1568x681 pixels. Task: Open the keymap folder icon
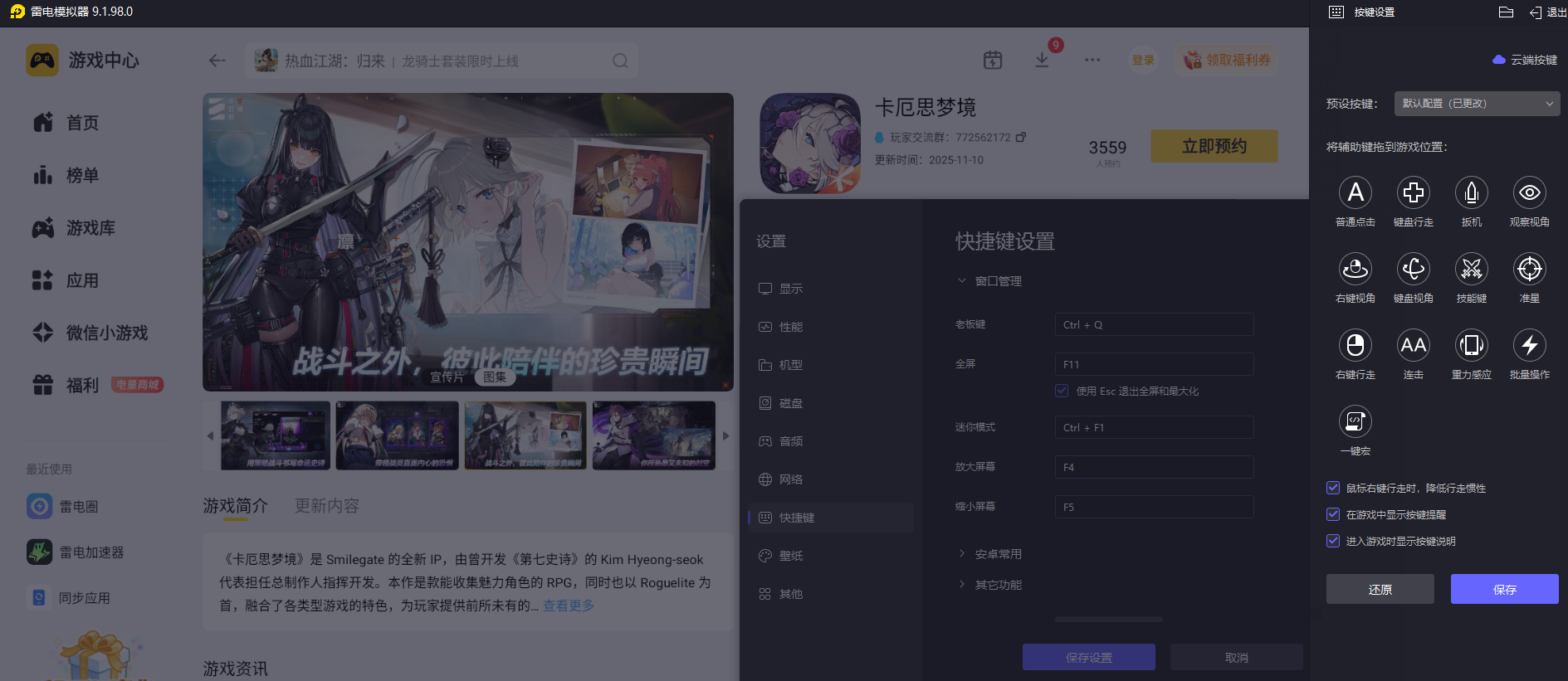point(1507,12)
